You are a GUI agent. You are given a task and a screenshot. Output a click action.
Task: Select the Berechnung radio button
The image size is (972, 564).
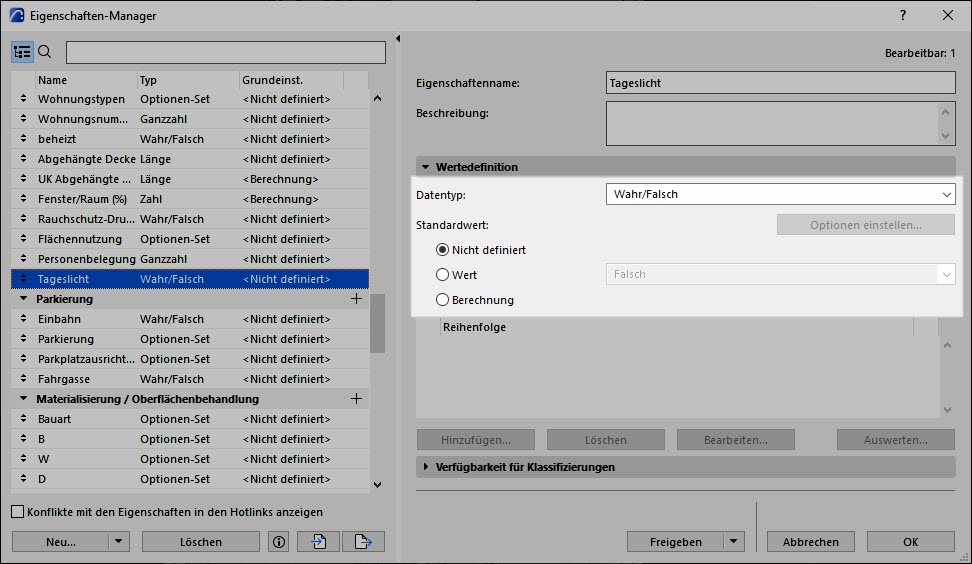(x=442, y=299)
